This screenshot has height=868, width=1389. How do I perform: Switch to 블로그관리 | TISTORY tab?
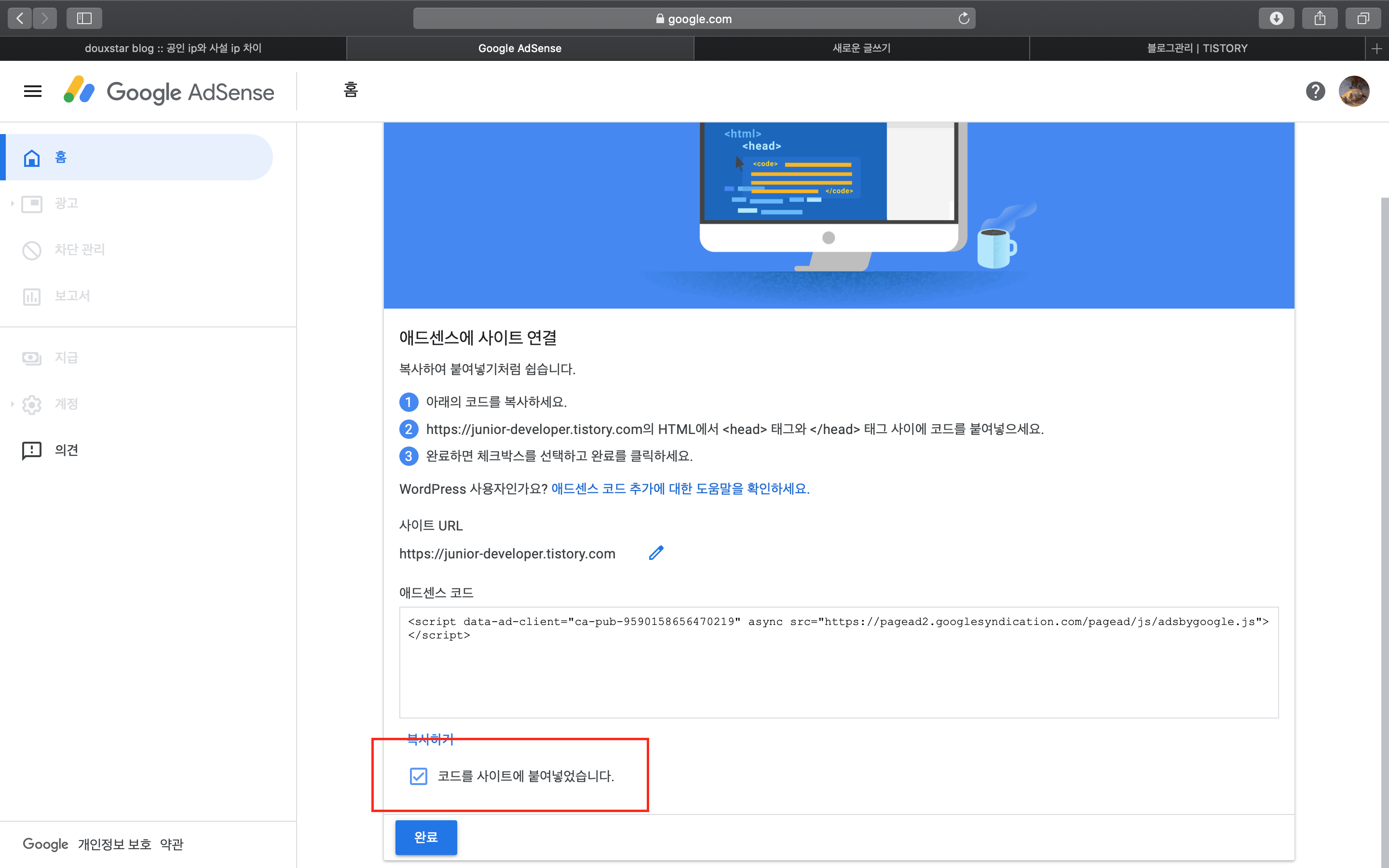1197,48
